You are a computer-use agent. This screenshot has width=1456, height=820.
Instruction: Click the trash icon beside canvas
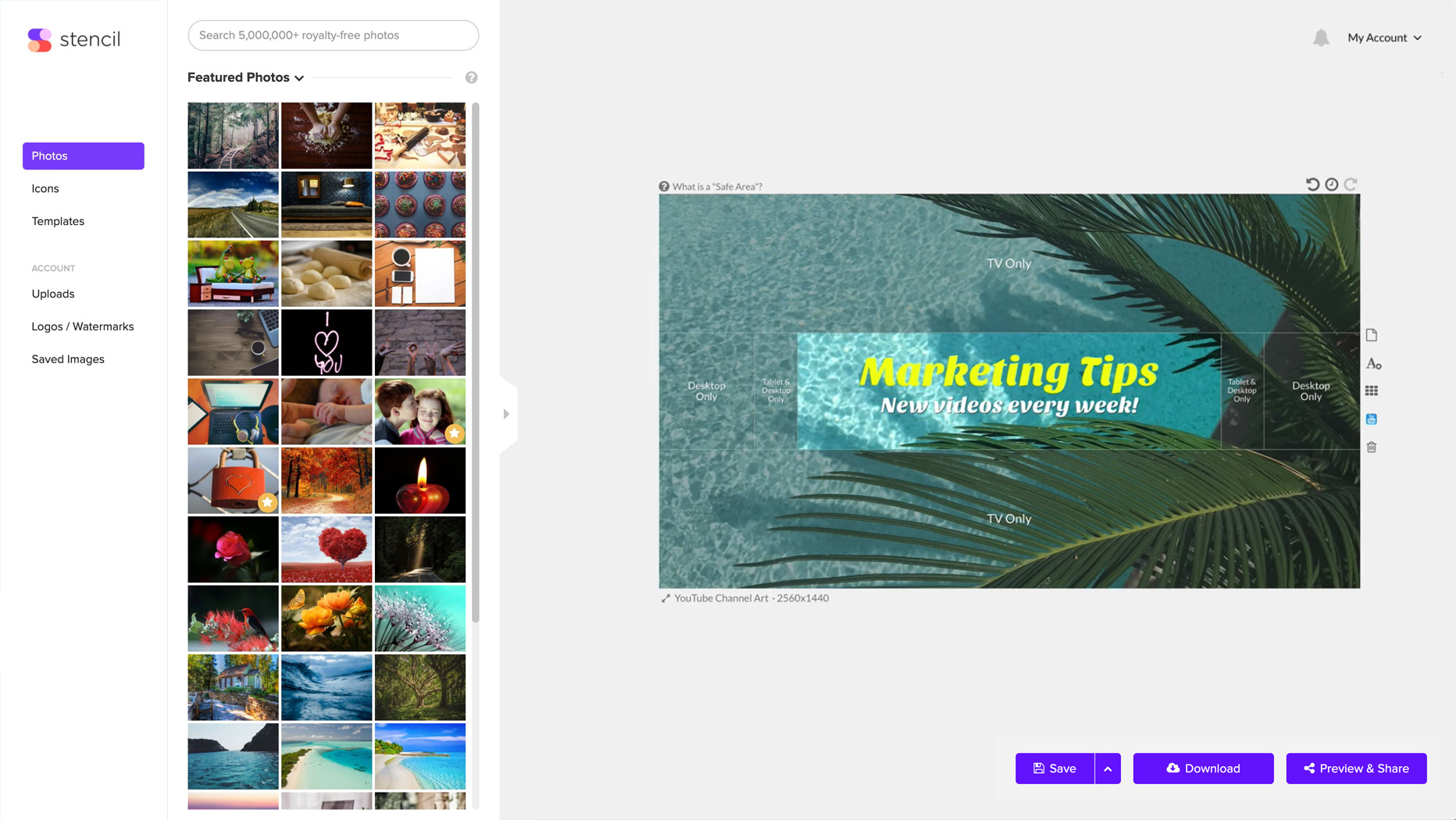[x=1372, y=447]
